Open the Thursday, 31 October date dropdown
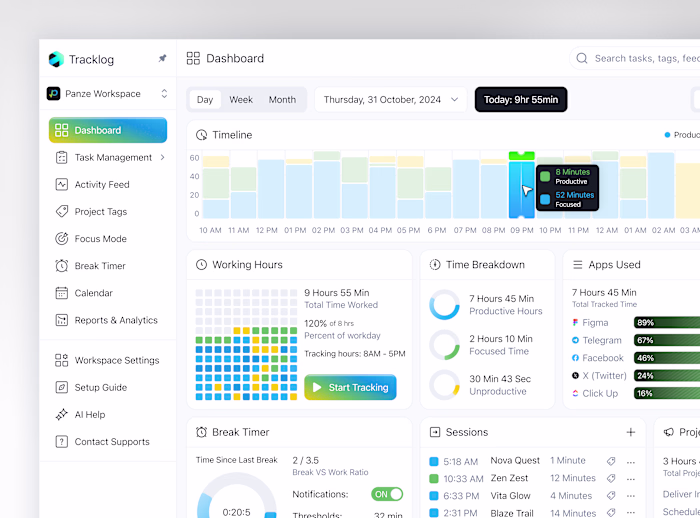 coord(391,100)
